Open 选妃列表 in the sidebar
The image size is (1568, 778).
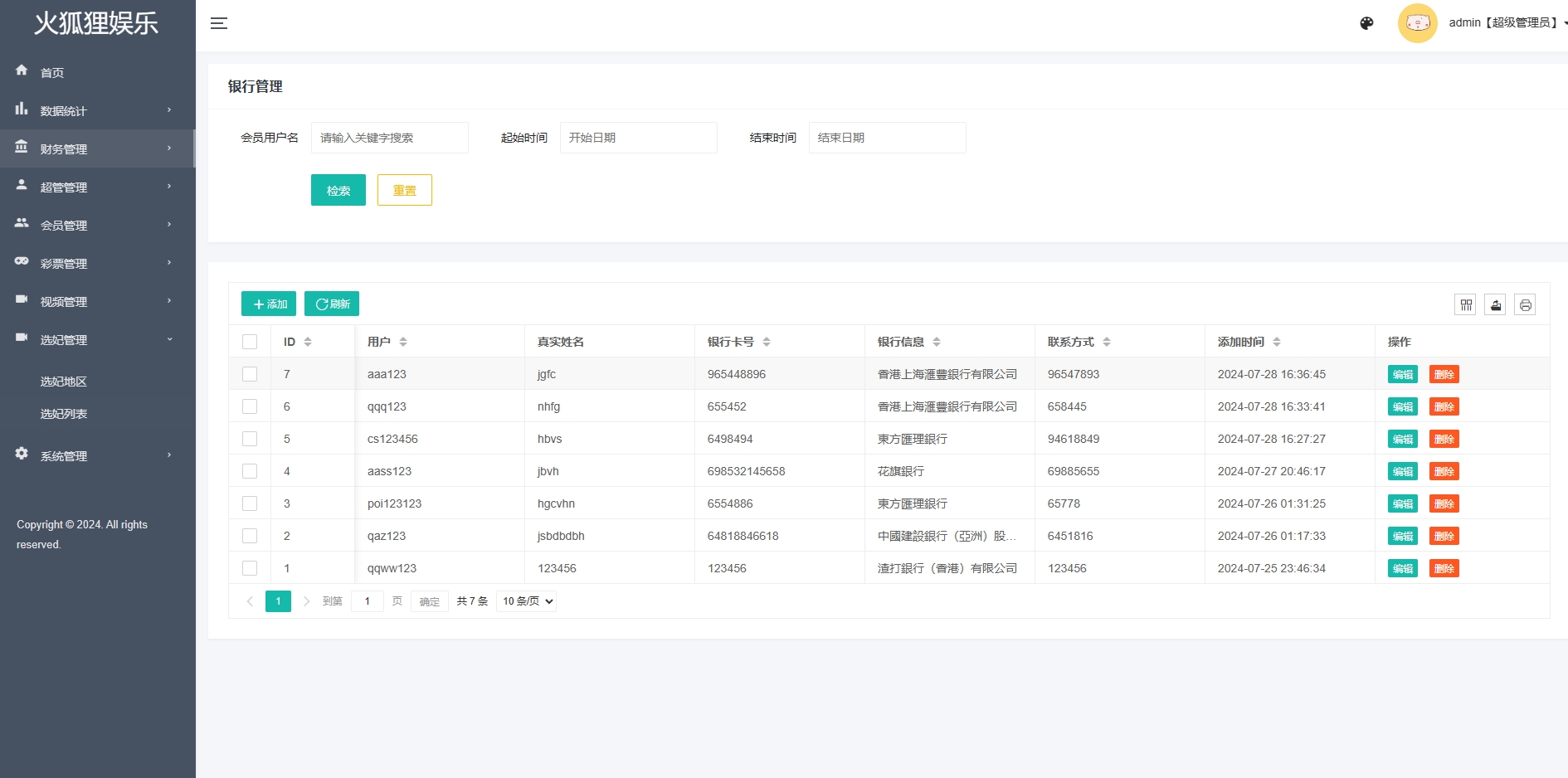(x=64, y=414)
